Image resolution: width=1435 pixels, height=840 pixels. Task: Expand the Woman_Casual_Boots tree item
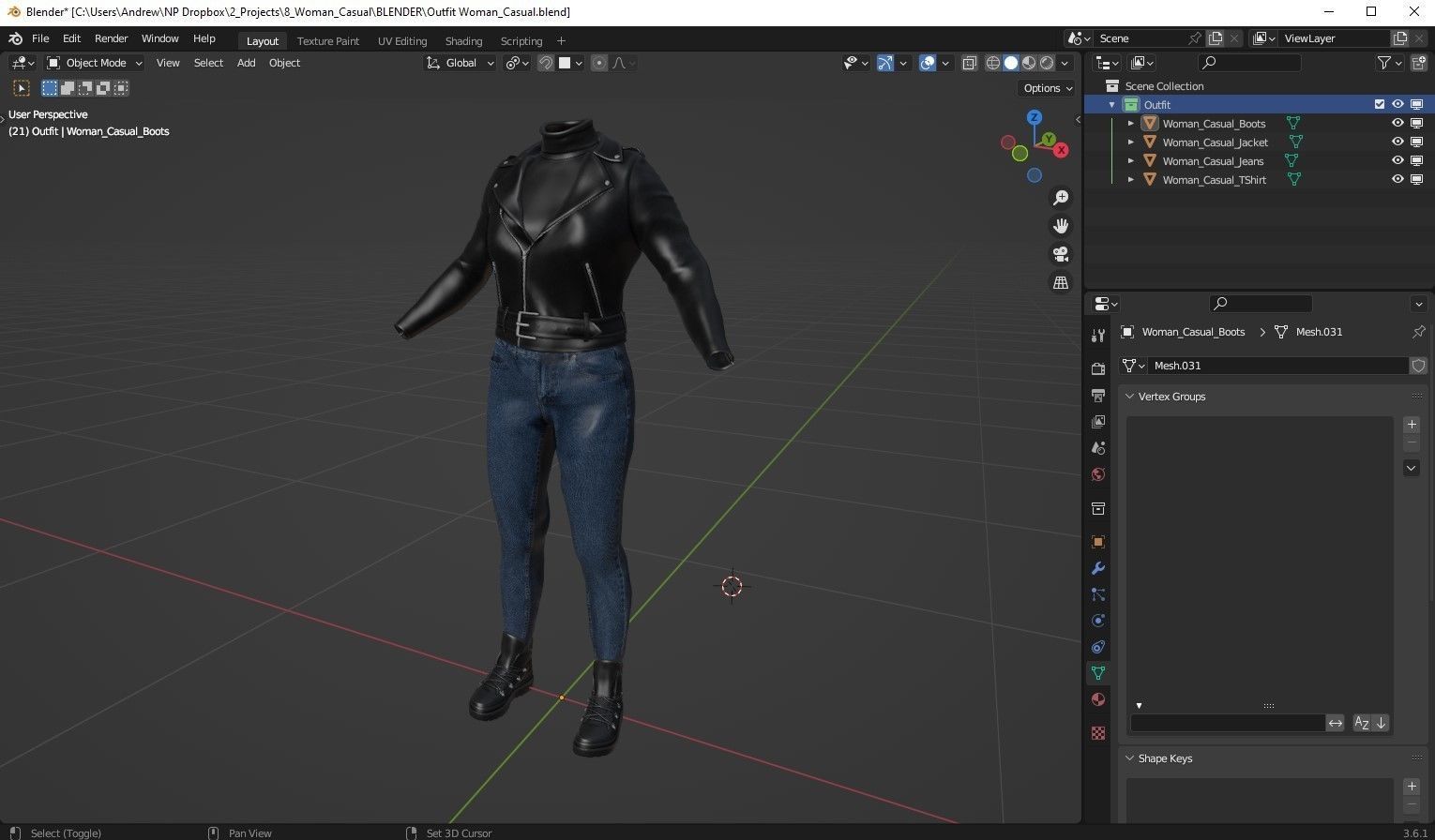(1131, 124)
